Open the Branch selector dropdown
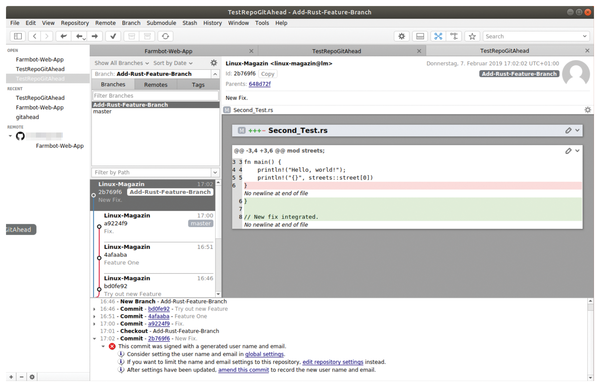This screenshot has height=387, width=600. pos(215,74)
